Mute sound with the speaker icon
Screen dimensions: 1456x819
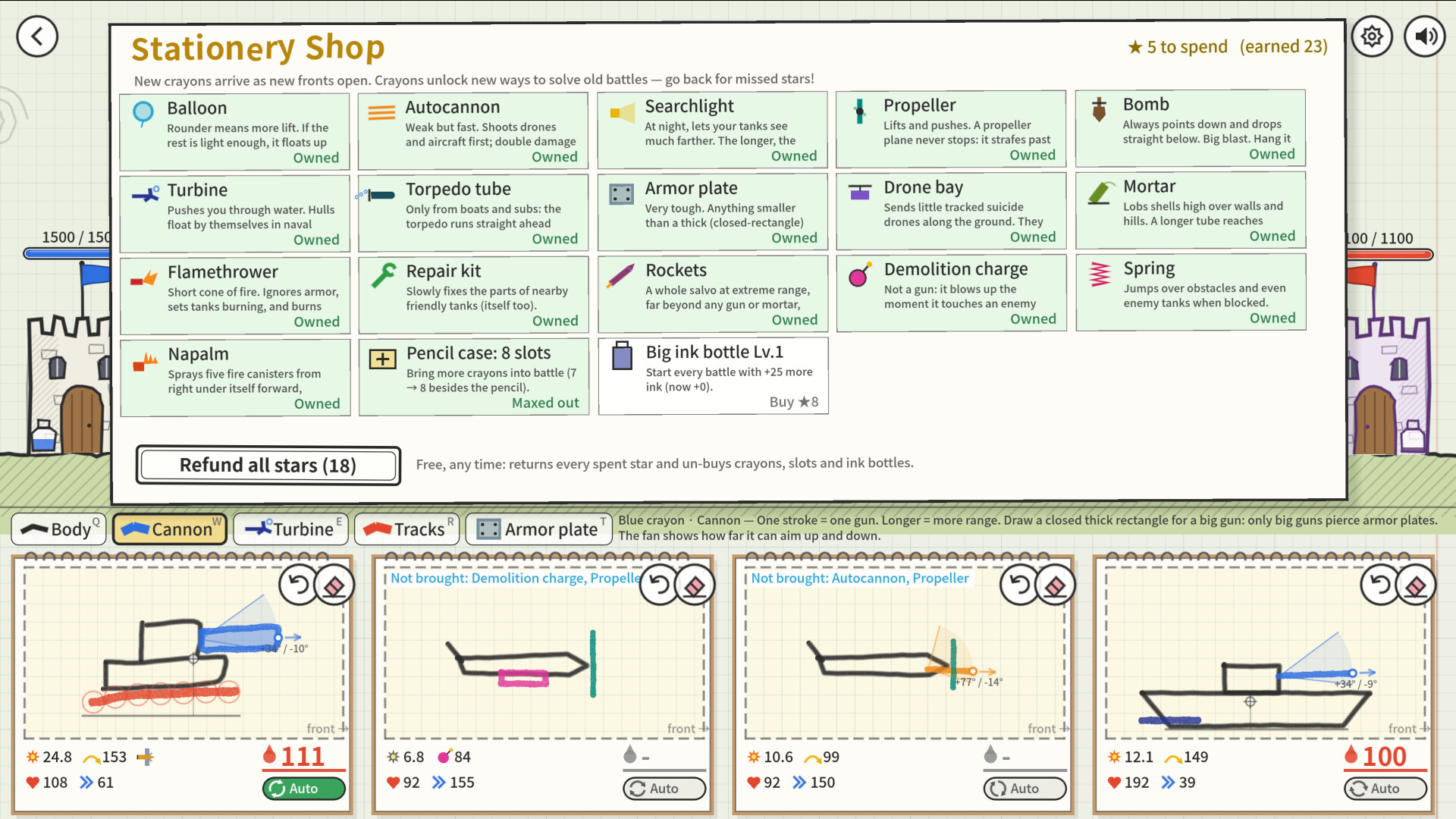pyautogui.click(x=1425, y=36)
